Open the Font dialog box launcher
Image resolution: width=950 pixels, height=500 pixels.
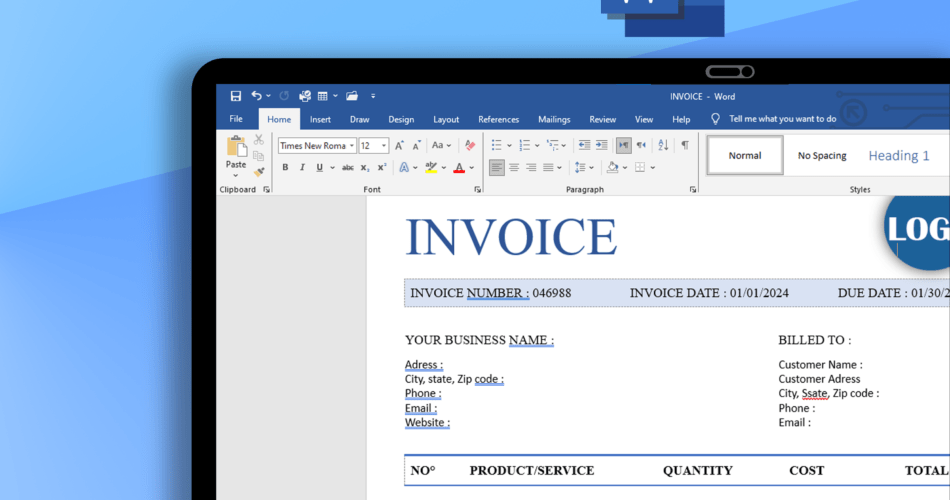coord(477,190)
